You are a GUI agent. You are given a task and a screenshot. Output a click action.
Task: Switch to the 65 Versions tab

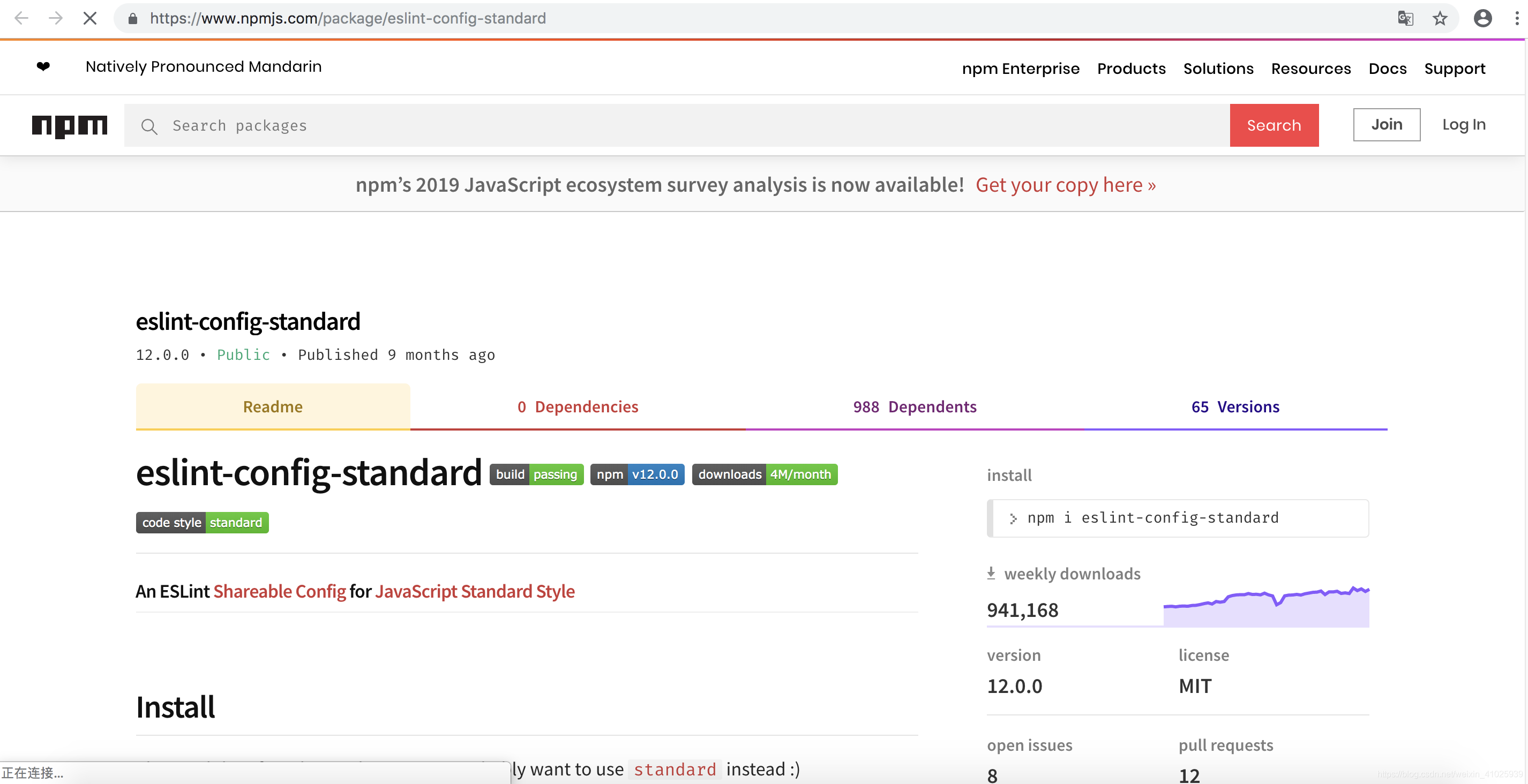(x=1235, y=406)
